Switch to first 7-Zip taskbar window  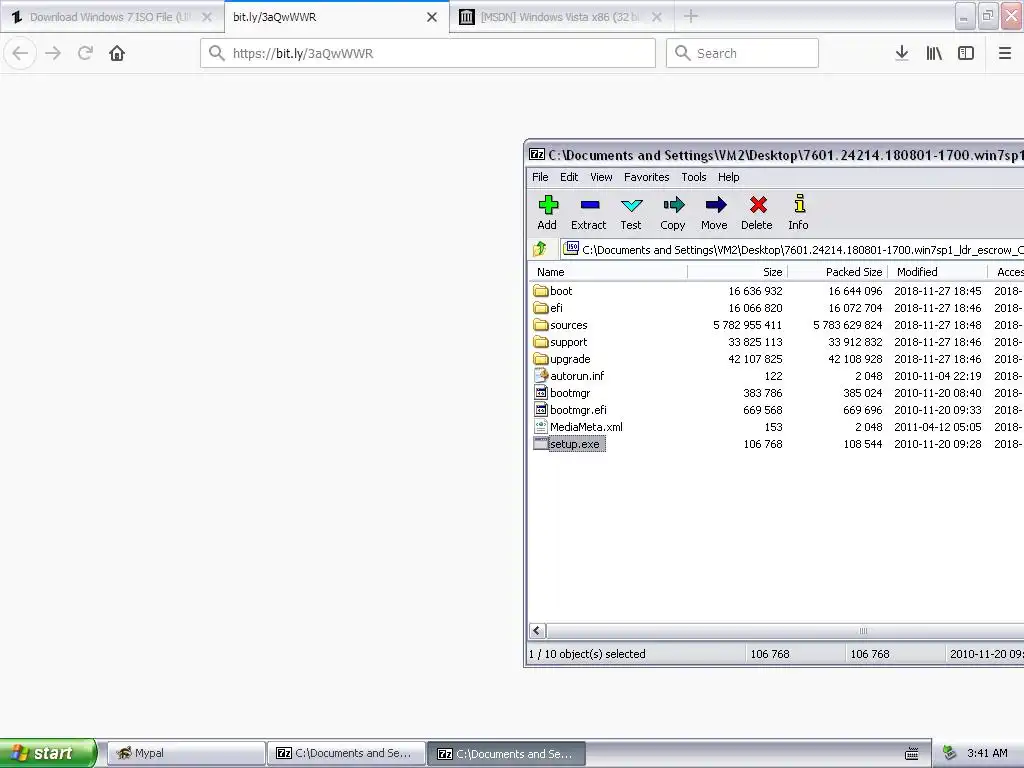click(x=347, y=753)
